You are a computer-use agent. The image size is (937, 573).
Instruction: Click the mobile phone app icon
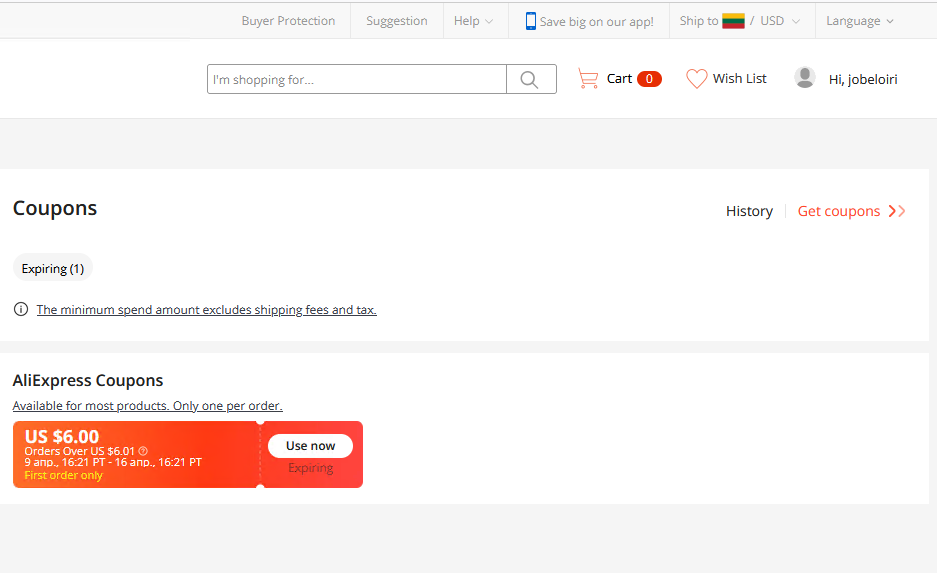click(x=531, y=21)
